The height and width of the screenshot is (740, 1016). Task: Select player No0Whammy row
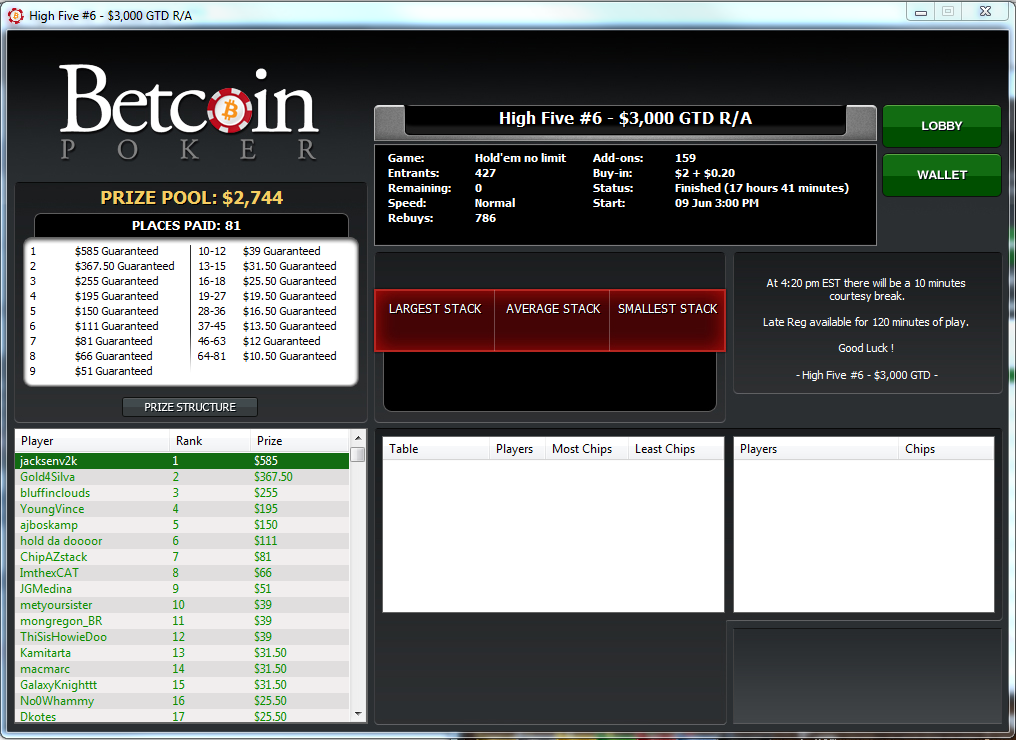182,700
